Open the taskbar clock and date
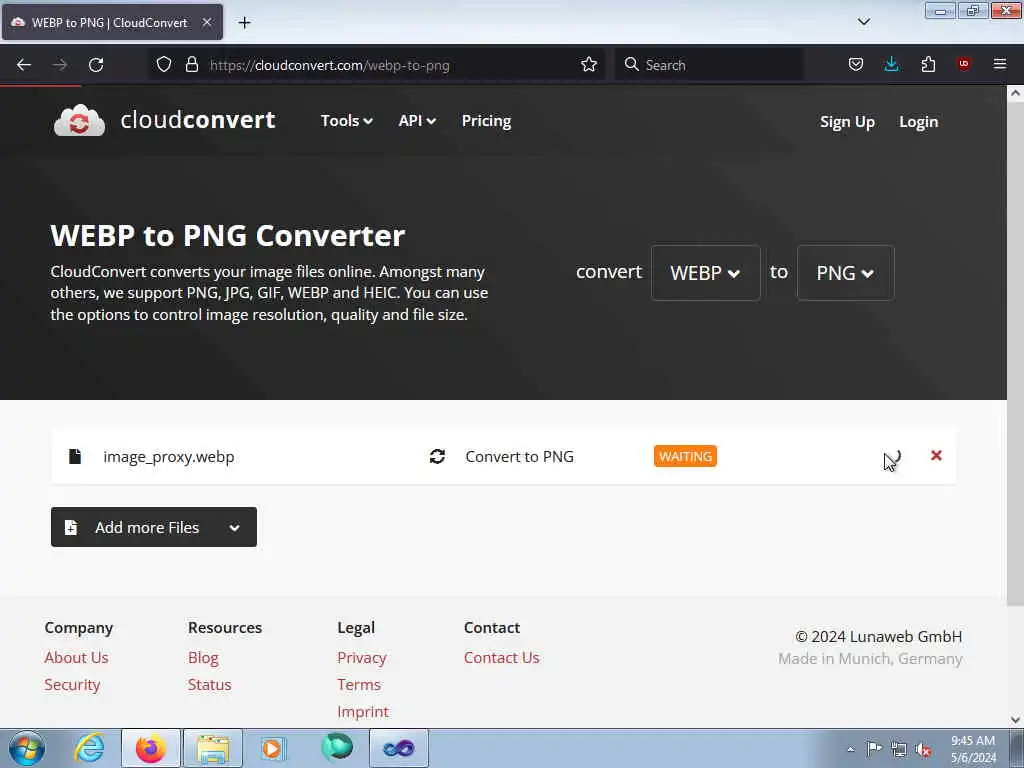Screen dimensions: 1024x768 point(972,749)
